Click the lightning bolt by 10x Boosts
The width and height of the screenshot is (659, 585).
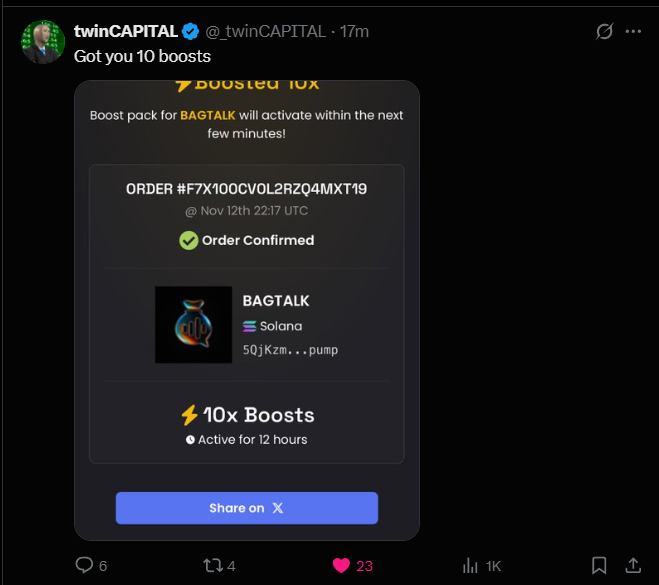point(189,415)
